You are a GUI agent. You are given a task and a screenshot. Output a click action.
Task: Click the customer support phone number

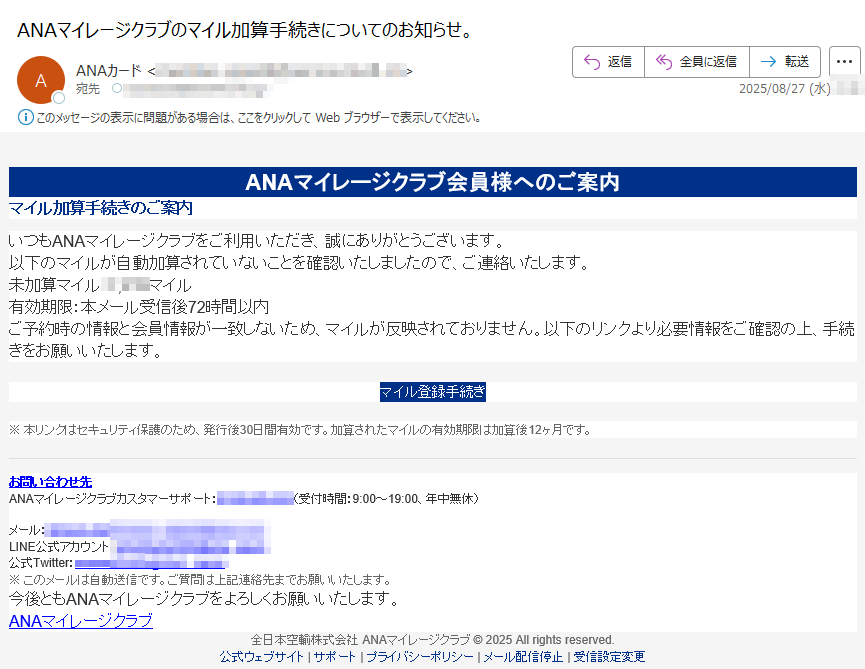(x=255, y=499)
